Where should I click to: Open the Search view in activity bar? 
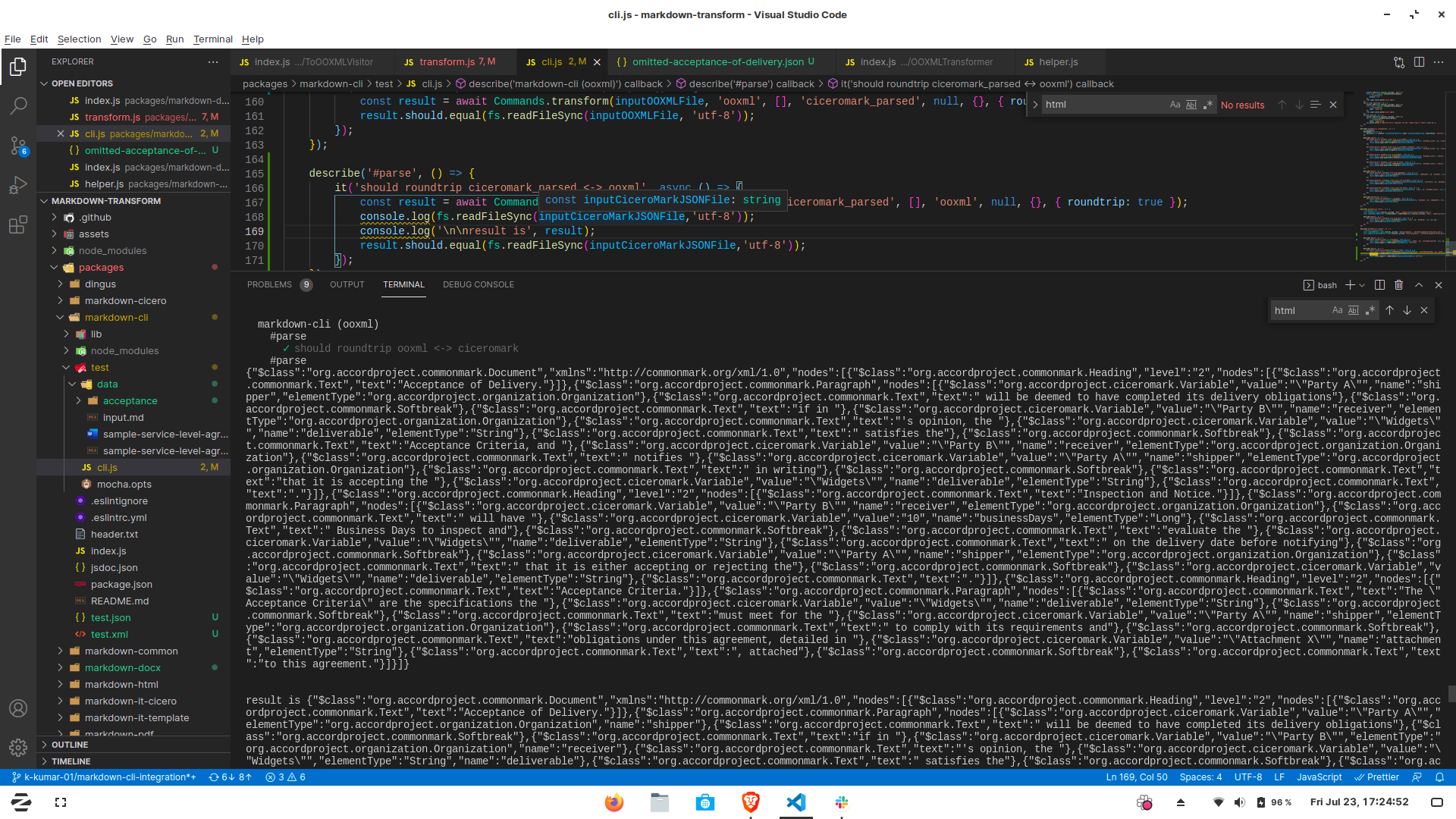(18, 106)
